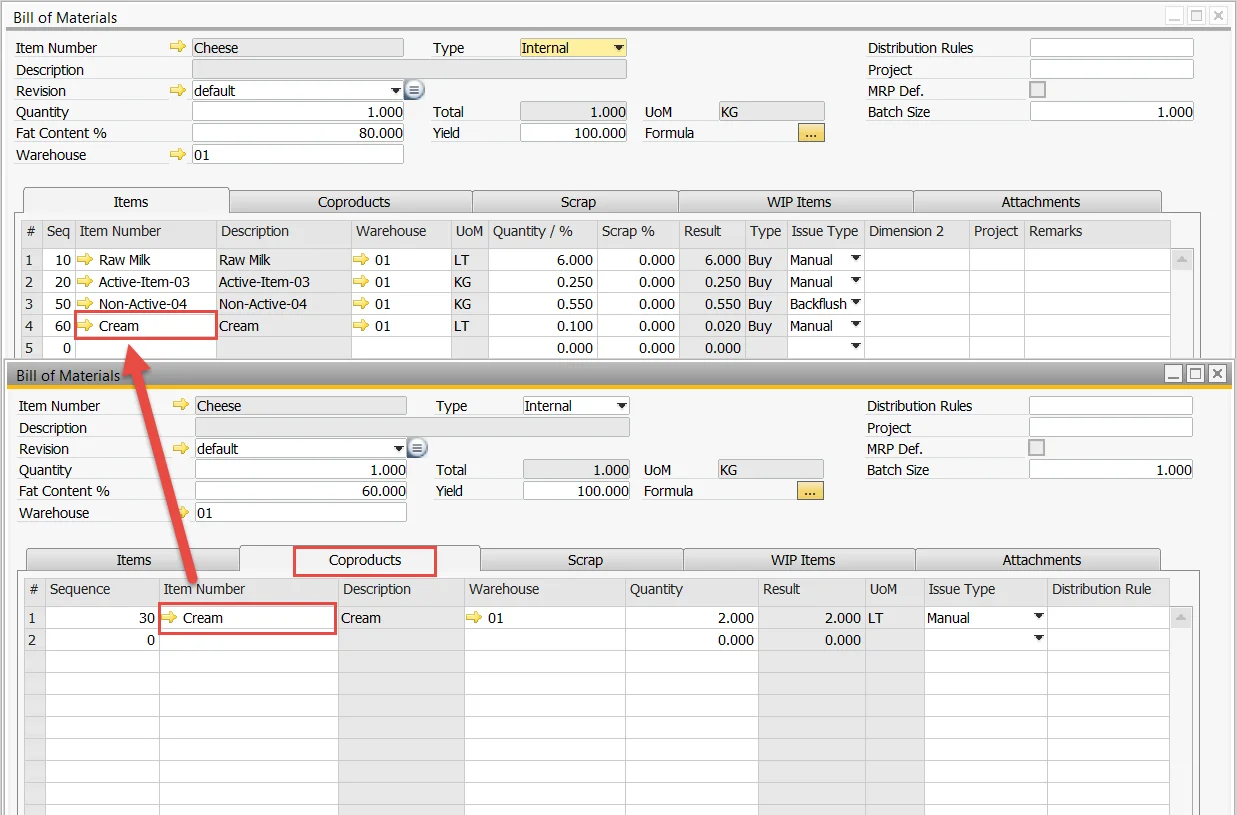Click Distribution Rules field in upper window

pos(1112,47)
